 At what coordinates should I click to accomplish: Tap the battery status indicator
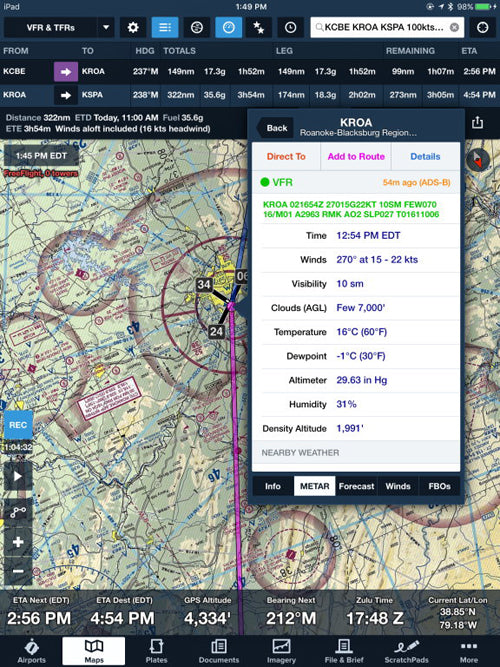[483, 6]
